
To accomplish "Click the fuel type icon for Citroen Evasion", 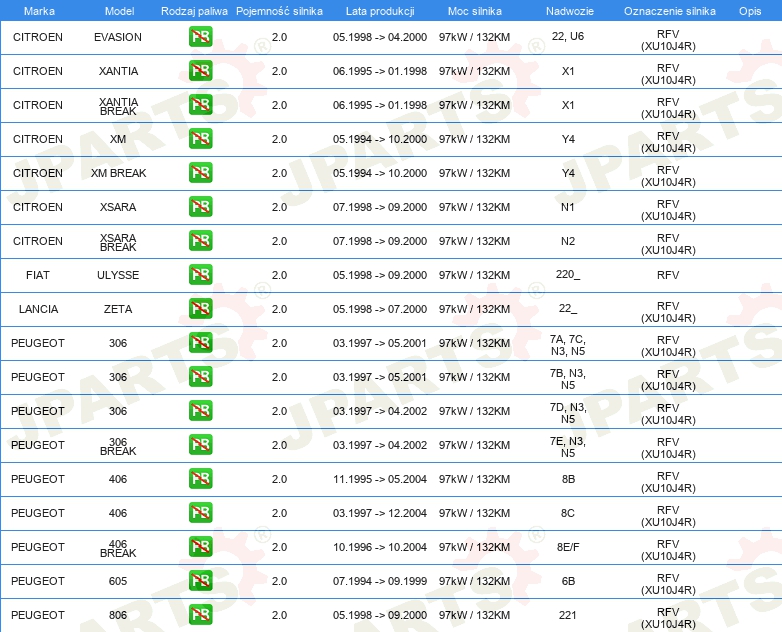I will (200, 36).
